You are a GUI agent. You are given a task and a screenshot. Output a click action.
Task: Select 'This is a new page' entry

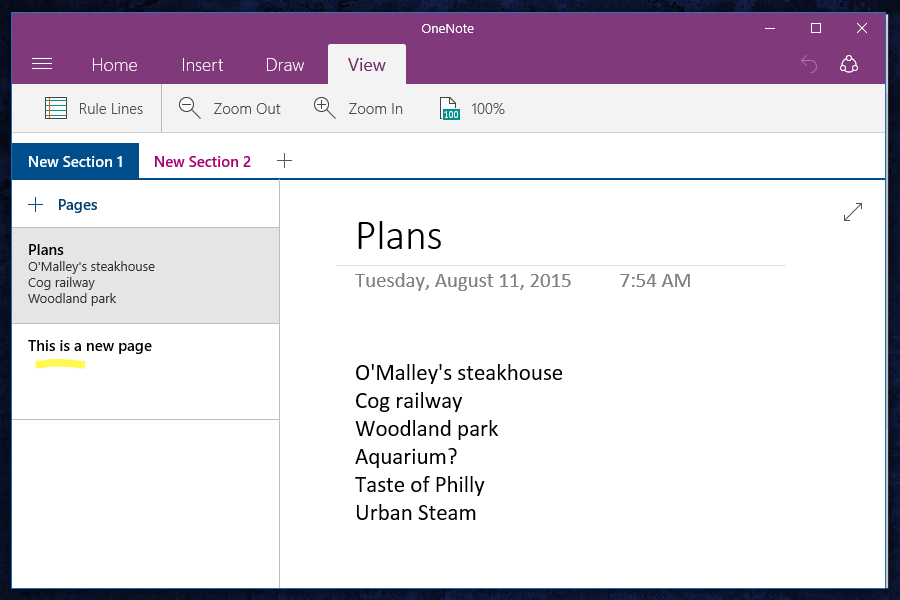pos(146,371)
